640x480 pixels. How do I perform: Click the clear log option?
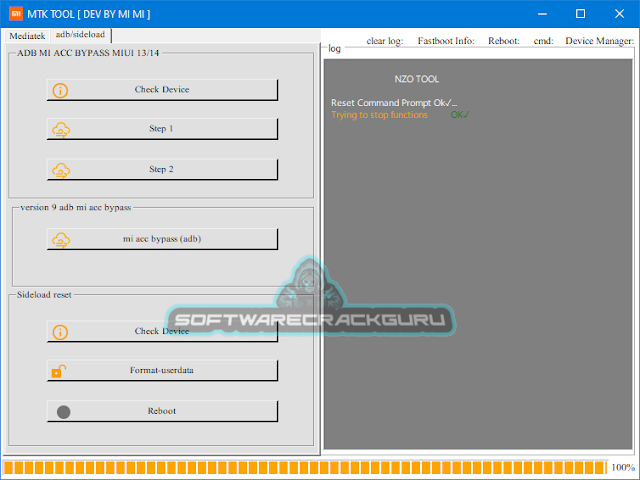point(384,41)
